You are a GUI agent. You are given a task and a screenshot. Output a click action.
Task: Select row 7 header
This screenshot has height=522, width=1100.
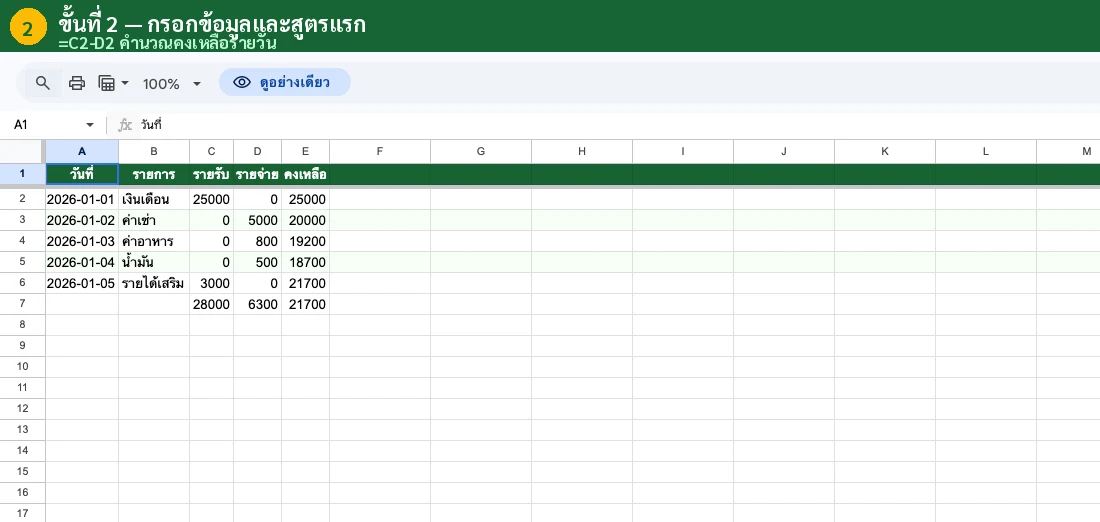pos(22,304)
